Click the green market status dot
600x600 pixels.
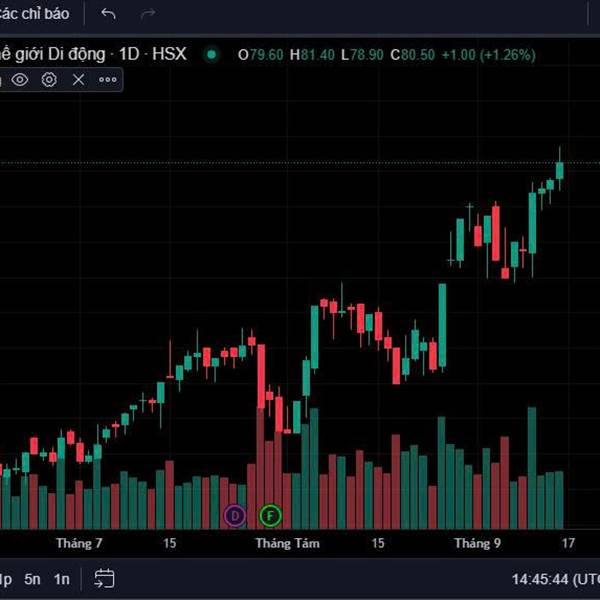click(x=211, y=55)
